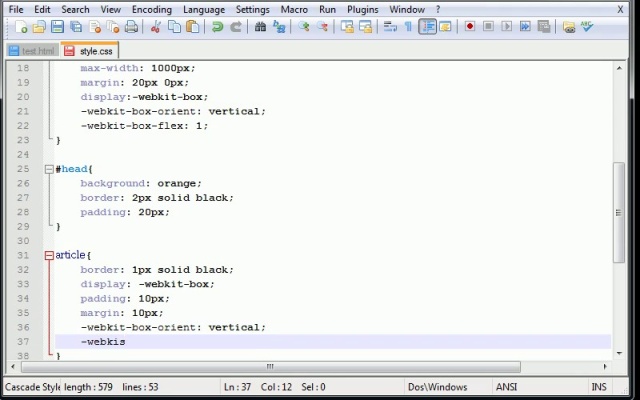
Task: Redo the grey arrow icon
Action: tap(236, 27)
